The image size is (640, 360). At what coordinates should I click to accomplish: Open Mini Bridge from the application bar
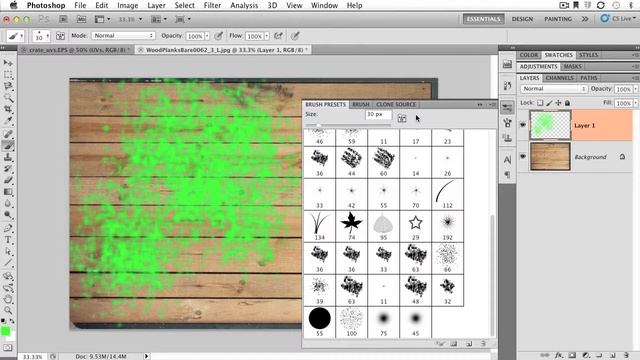(81, 19)
